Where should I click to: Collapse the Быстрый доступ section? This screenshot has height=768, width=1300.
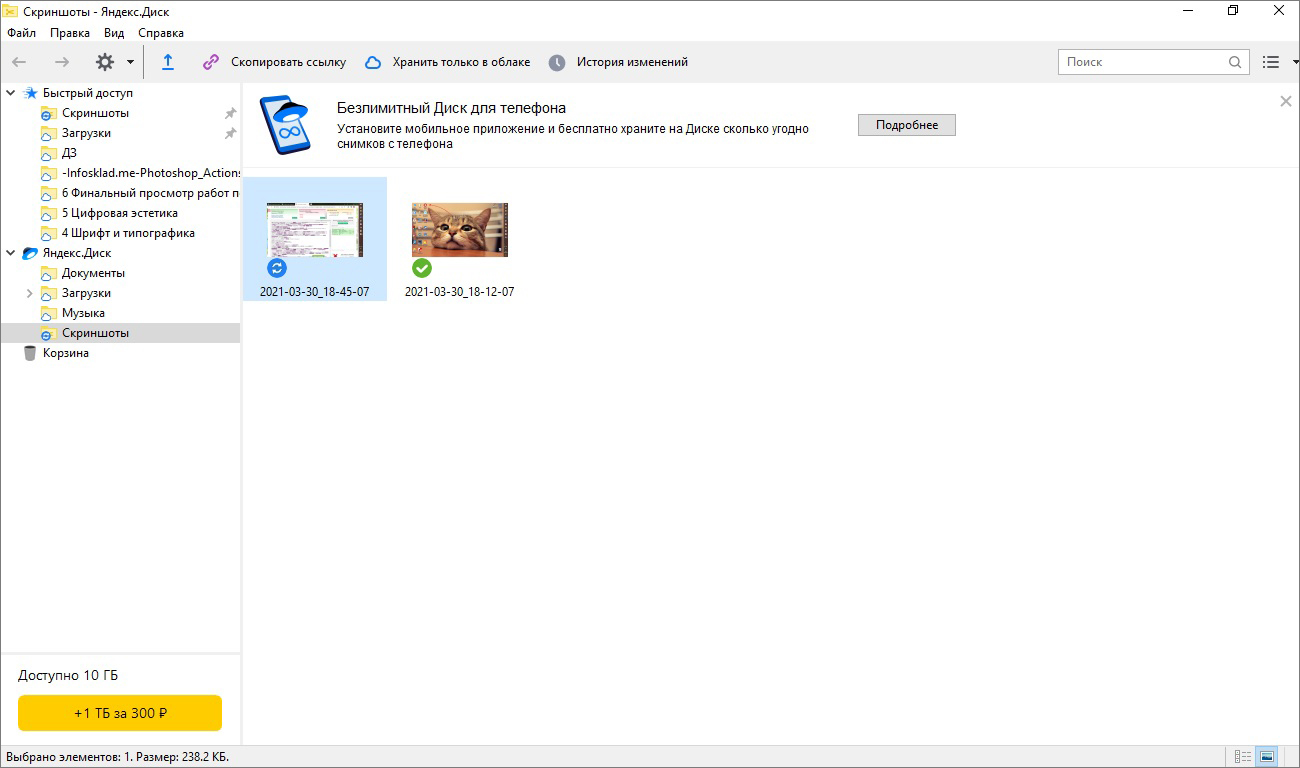click(x=11, y=93)
